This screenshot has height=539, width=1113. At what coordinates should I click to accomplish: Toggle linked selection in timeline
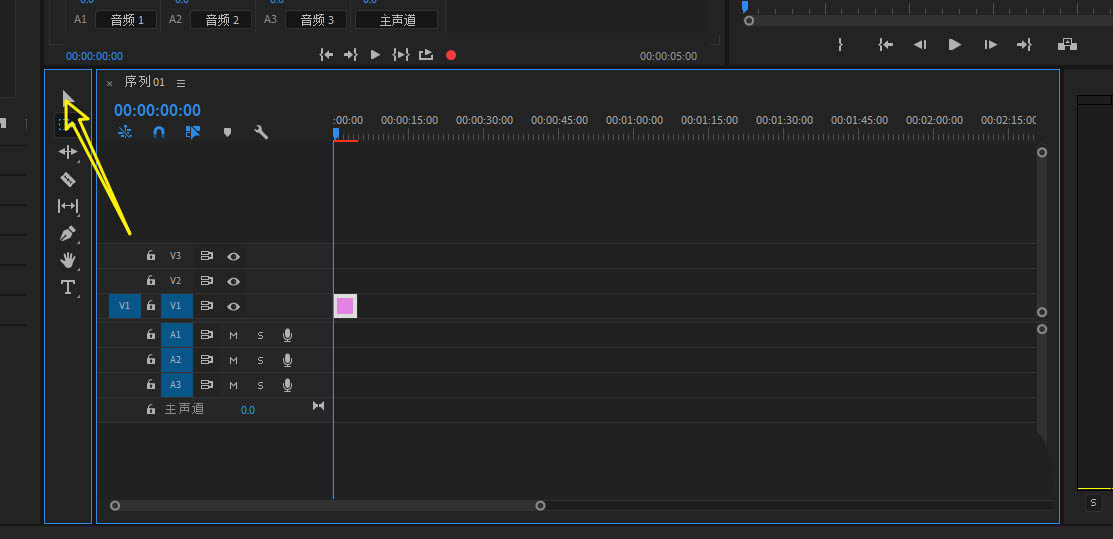[193, 132]
